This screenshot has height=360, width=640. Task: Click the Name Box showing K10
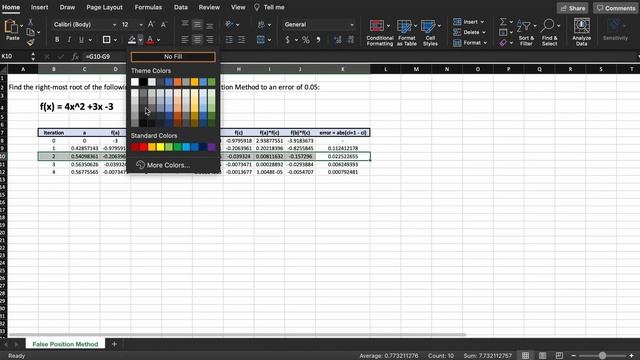pos(15,56)
